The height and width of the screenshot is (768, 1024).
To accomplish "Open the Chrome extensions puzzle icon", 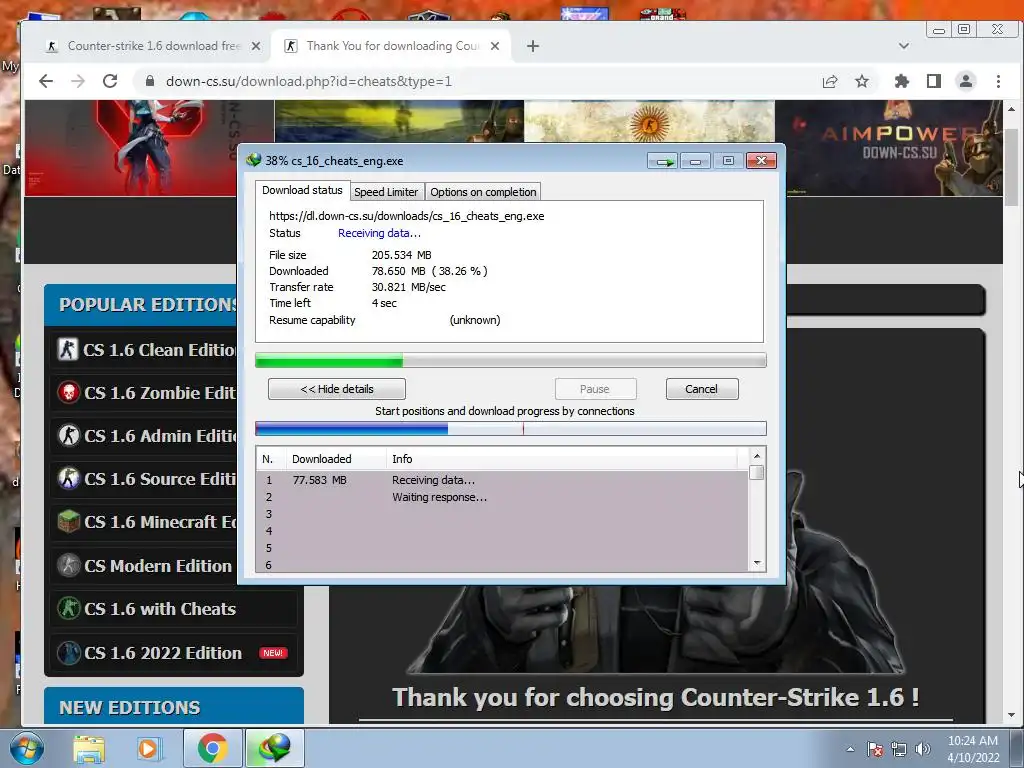I will 902,81.
